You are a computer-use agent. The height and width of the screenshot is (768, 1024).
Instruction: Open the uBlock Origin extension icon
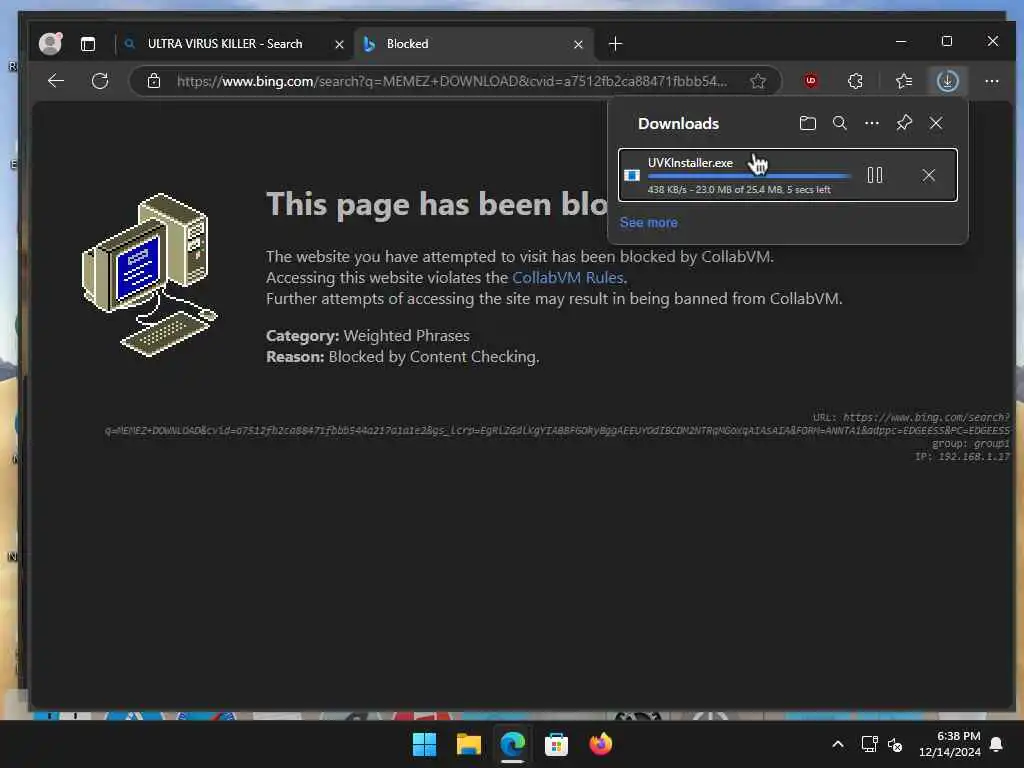pos(811,81)
